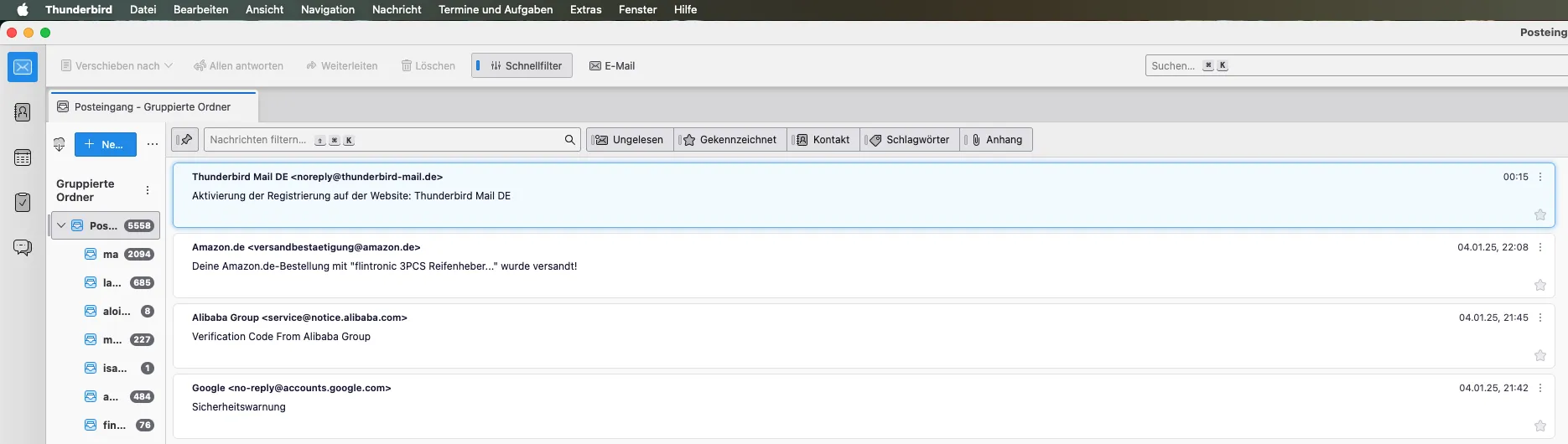This screenshot has width=1568, height=444.
Task: Select the isa... folder with 1 unread
Action: (106, 368)
